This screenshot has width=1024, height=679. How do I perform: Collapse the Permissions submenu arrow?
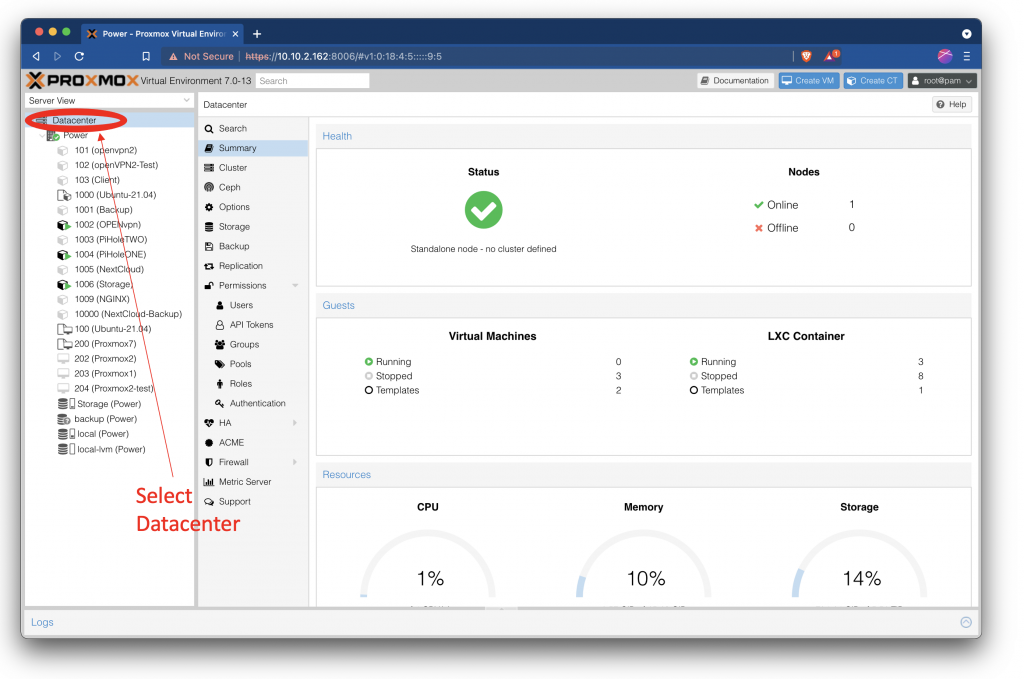295,285
